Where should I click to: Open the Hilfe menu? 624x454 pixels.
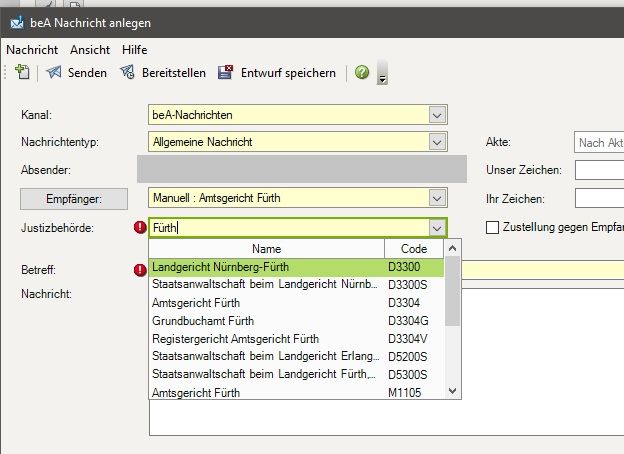[x=135, y=50]
